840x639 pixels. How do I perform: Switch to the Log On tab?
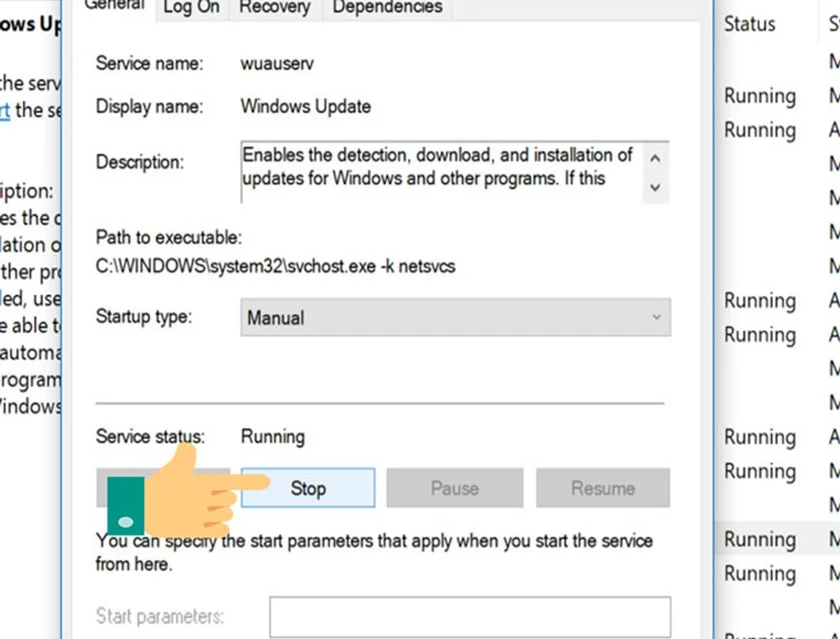tap(192, 7)
